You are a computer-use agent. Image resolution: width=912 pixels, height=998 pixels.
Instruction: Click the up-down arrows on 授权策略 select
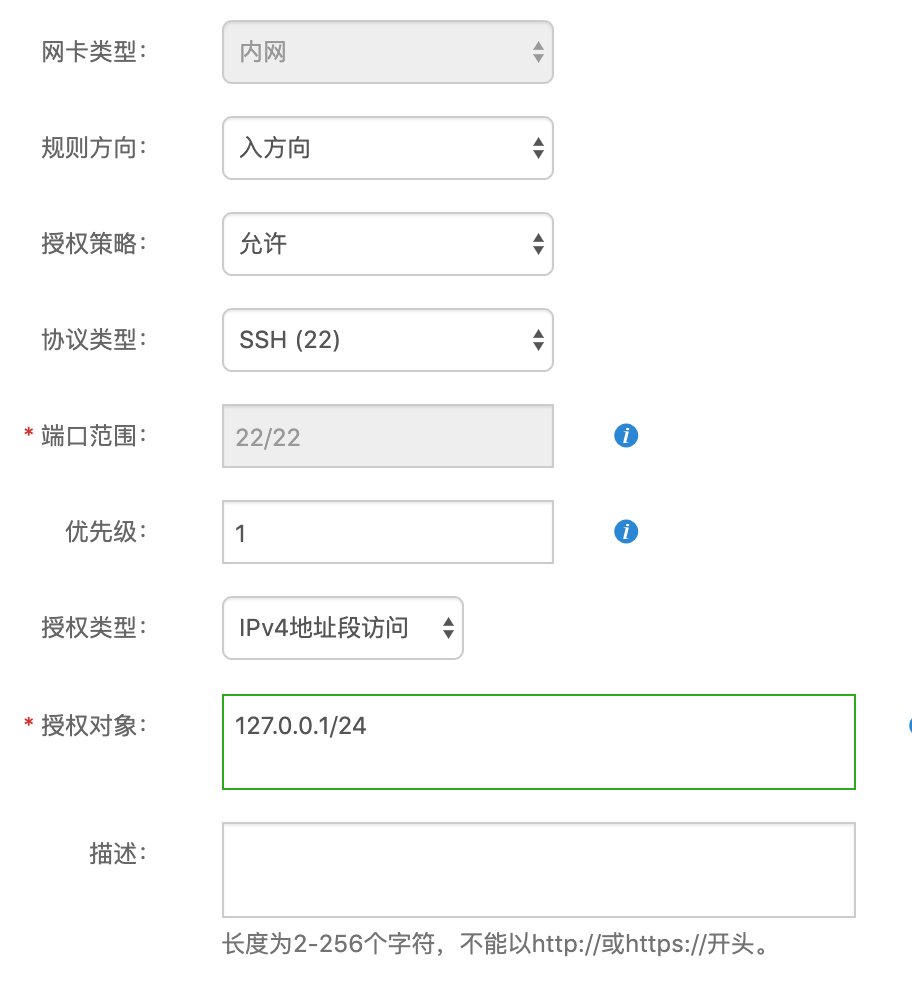538,244
